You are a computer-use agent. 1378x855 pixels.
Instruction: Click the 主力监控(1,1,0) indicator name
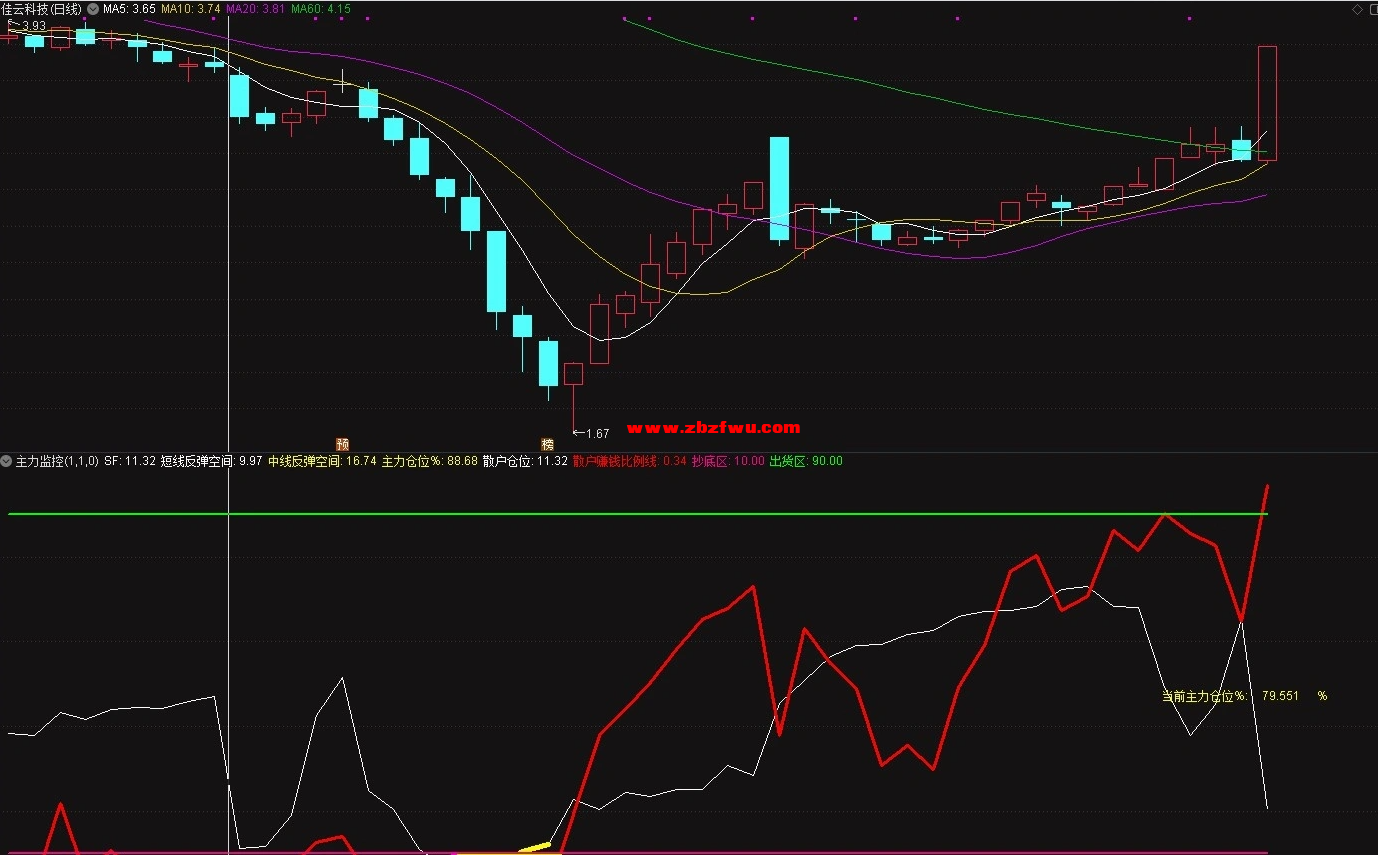[x=57, y=461]
